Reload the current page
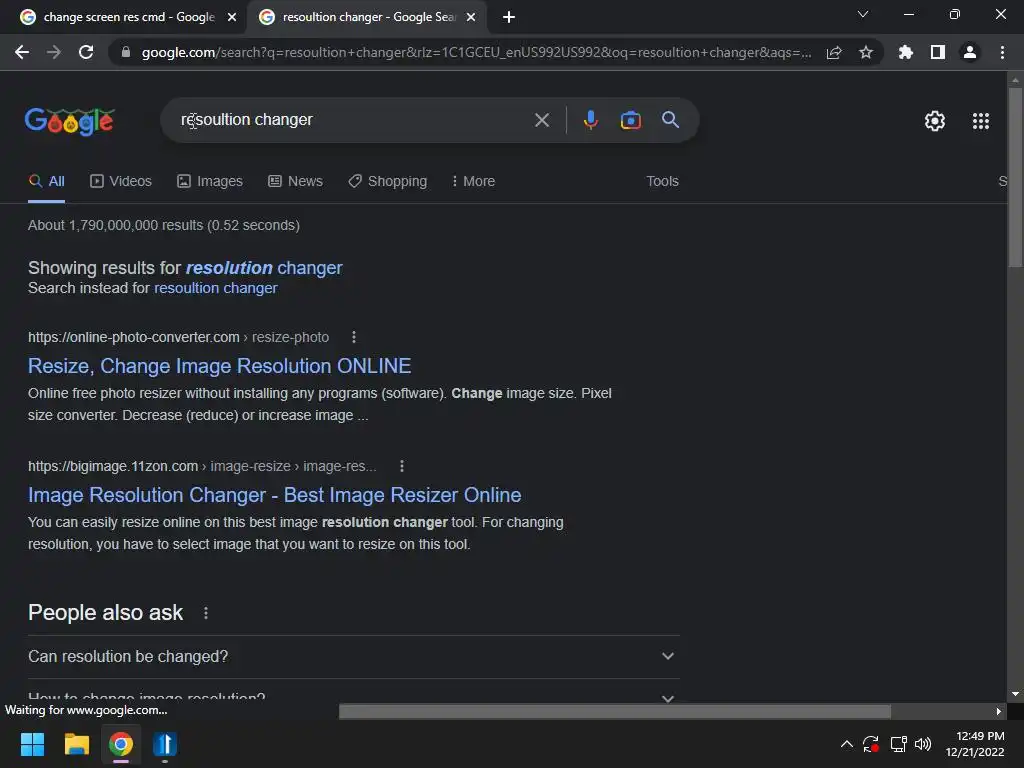This screenshot has height=768, width=1024. [86, 52]
